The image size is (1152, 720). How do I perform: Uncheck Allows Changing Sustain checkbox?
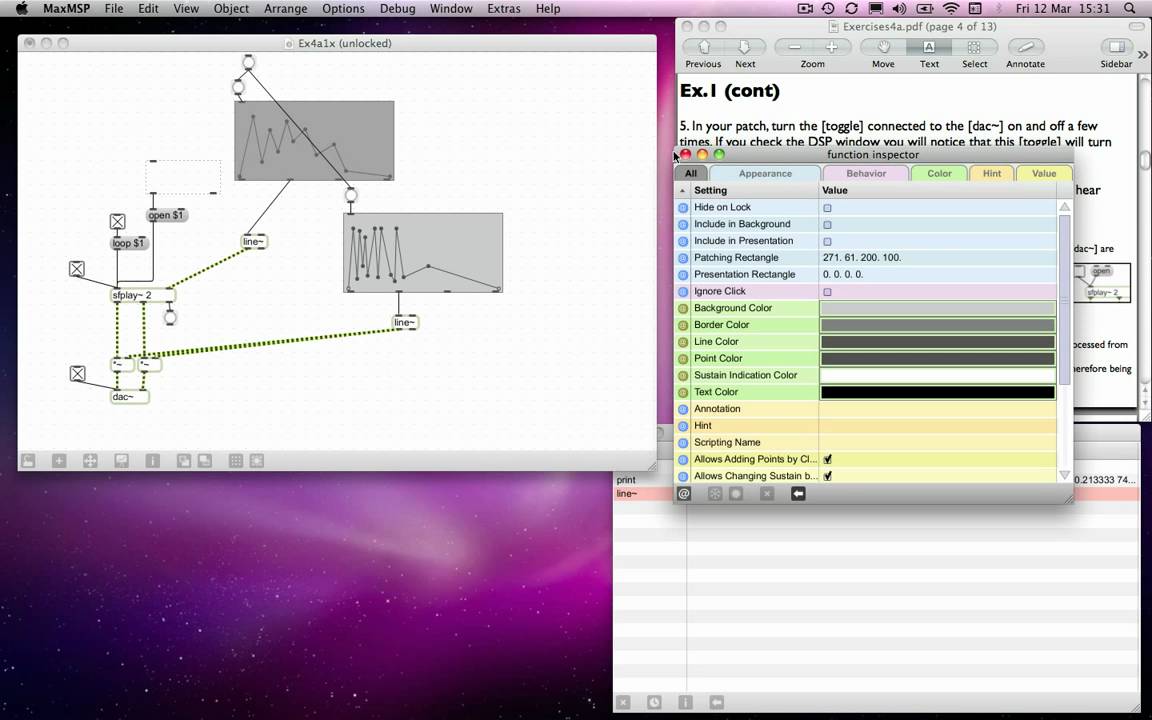827,476
